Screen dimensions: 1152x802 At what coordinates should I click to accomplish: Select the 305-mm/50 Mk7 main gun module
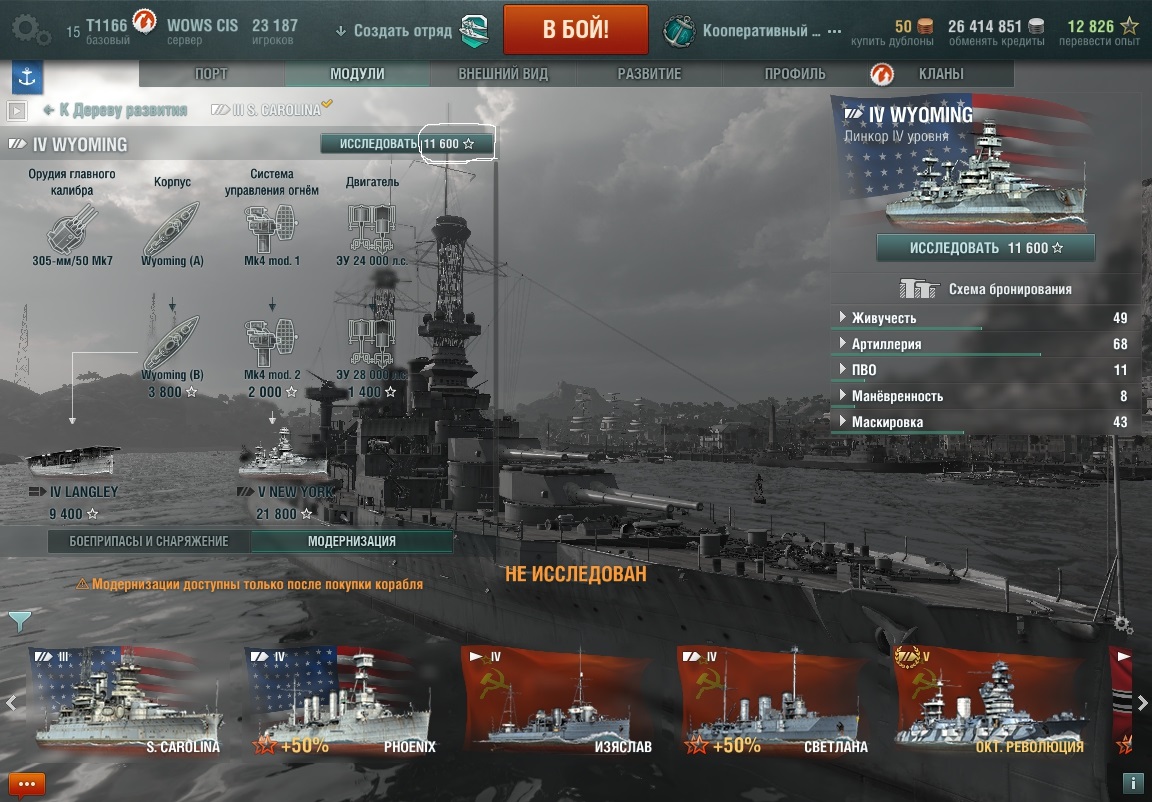[72, 229]
